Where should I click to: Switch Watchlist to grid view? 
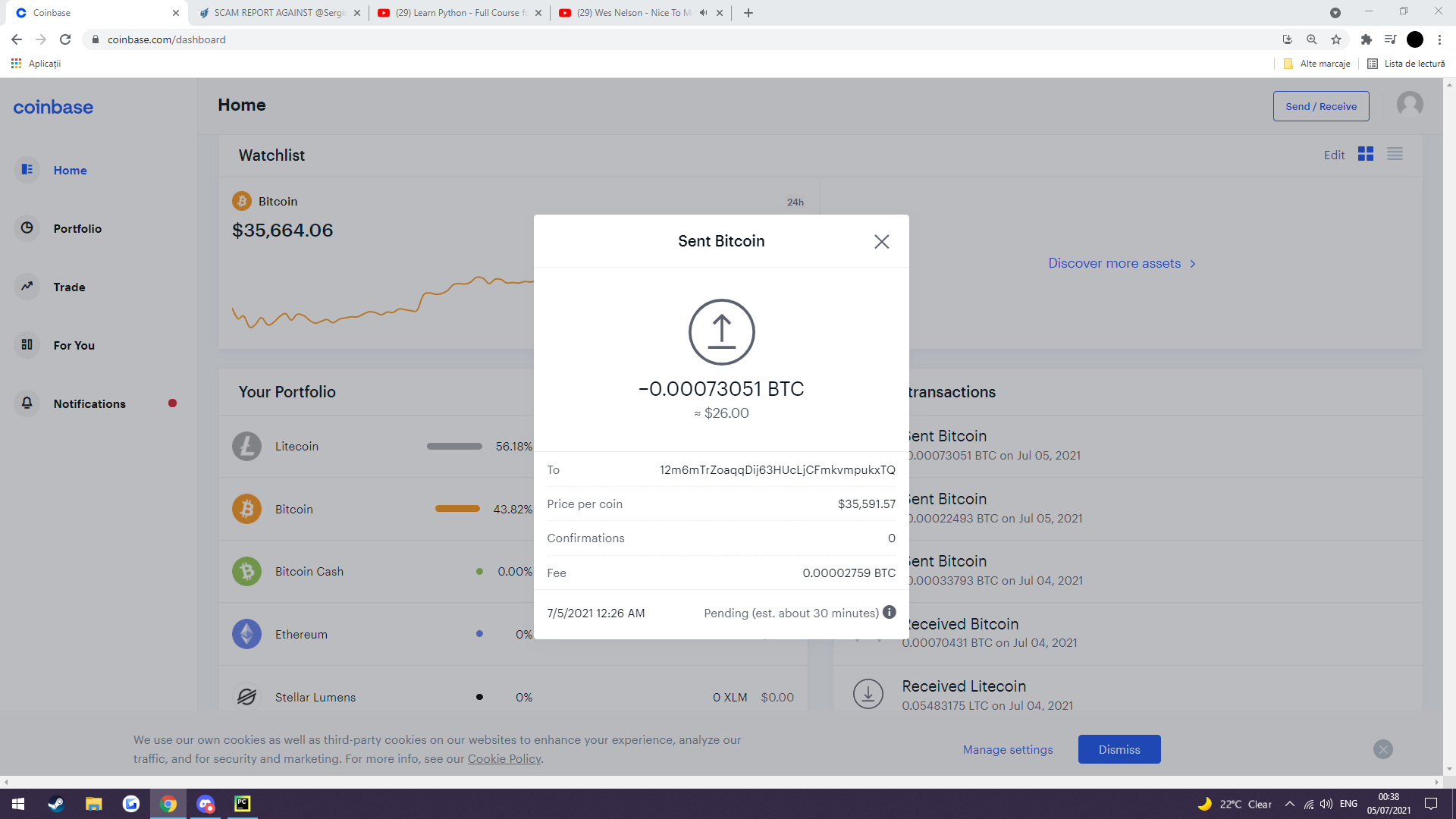(1366, 154)
